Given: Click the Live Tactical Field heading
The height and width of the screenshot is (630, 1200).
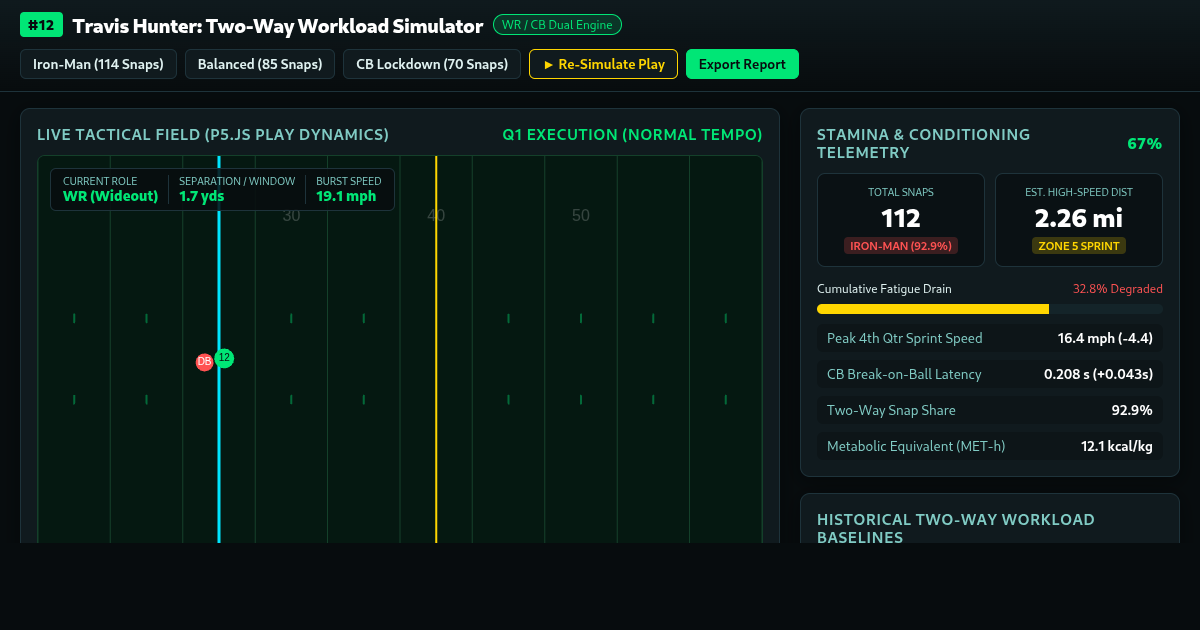Looking at the screenshot, I should coord(213,135).
